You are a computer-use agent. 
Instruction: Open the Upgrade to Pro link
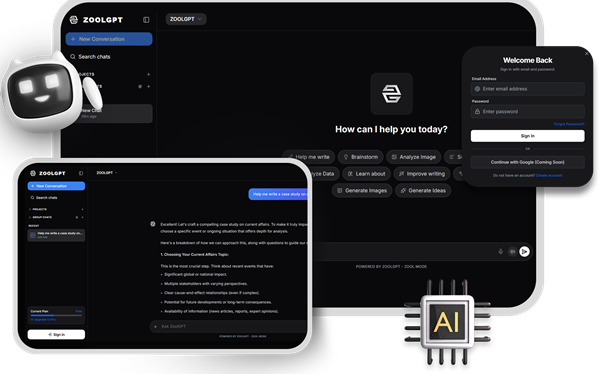click(43, 320)
